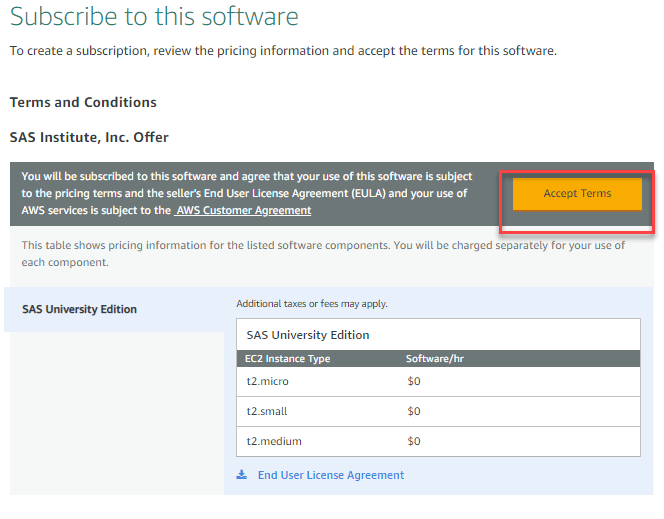Click the EC2 Instance Type column header
Screen dimensions: 664x519
pos(287,358)
